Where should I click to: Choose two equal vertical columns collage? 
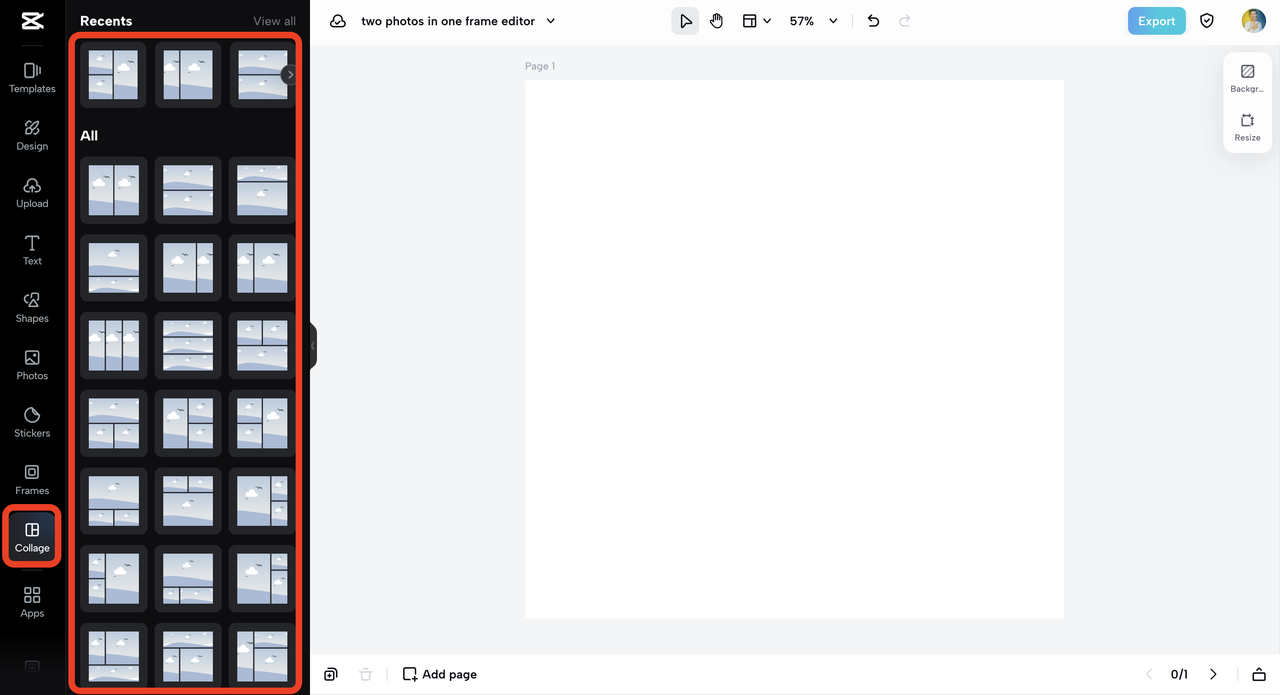click(x=113, y=190)
